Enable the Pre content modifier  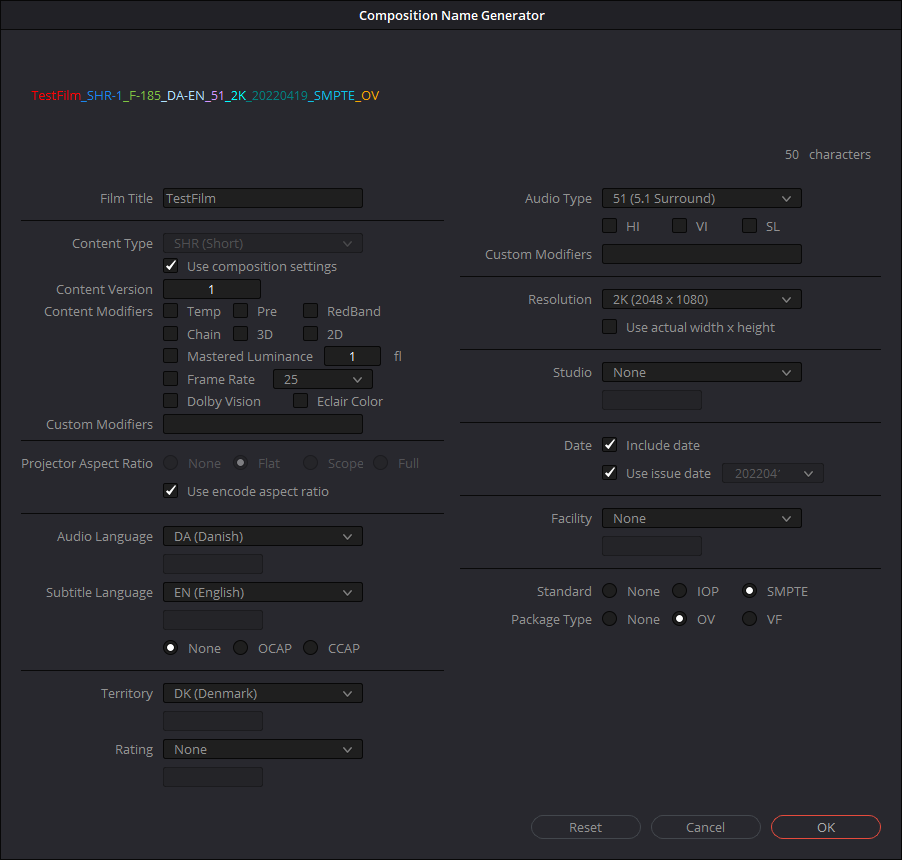coord(240,311)
